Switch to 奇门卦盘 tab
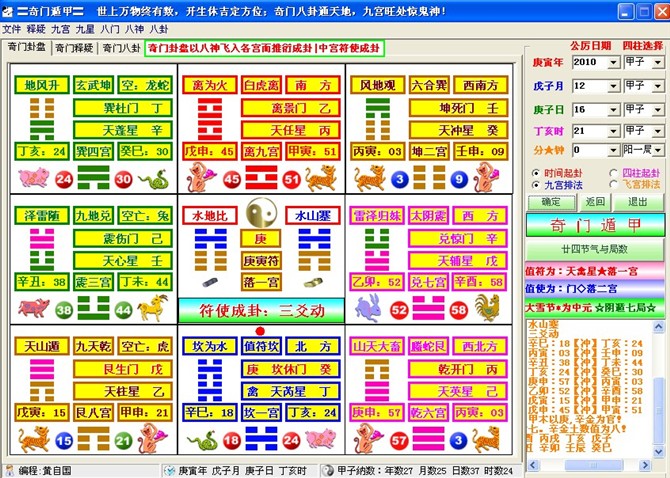The image size is (670, 478). click(27, 47)
